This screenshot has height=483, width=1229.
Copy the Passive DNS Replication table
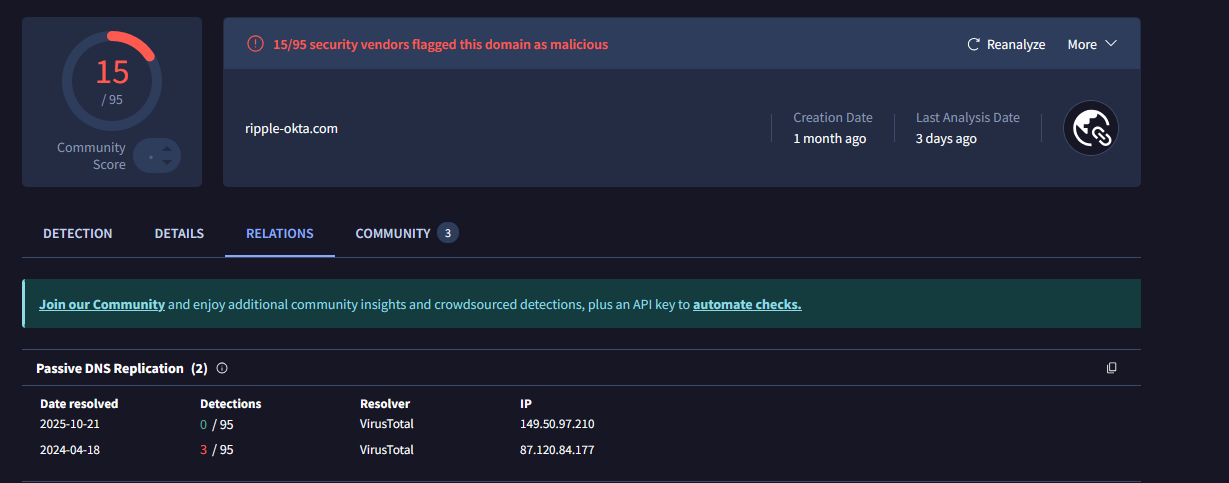point(1111,368)
